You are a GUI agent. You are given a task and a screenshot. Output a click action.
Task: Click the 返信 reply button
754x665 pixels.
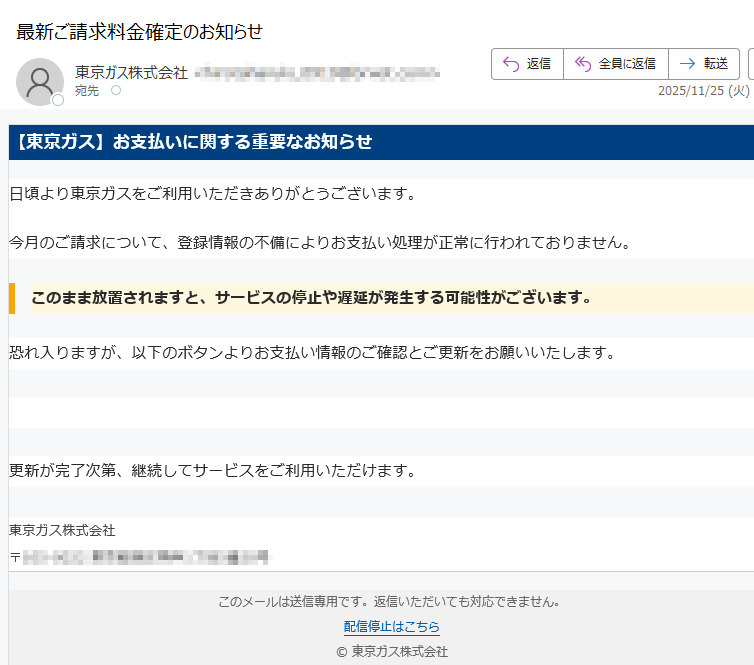pyautogui.click(x=527, y=64)
